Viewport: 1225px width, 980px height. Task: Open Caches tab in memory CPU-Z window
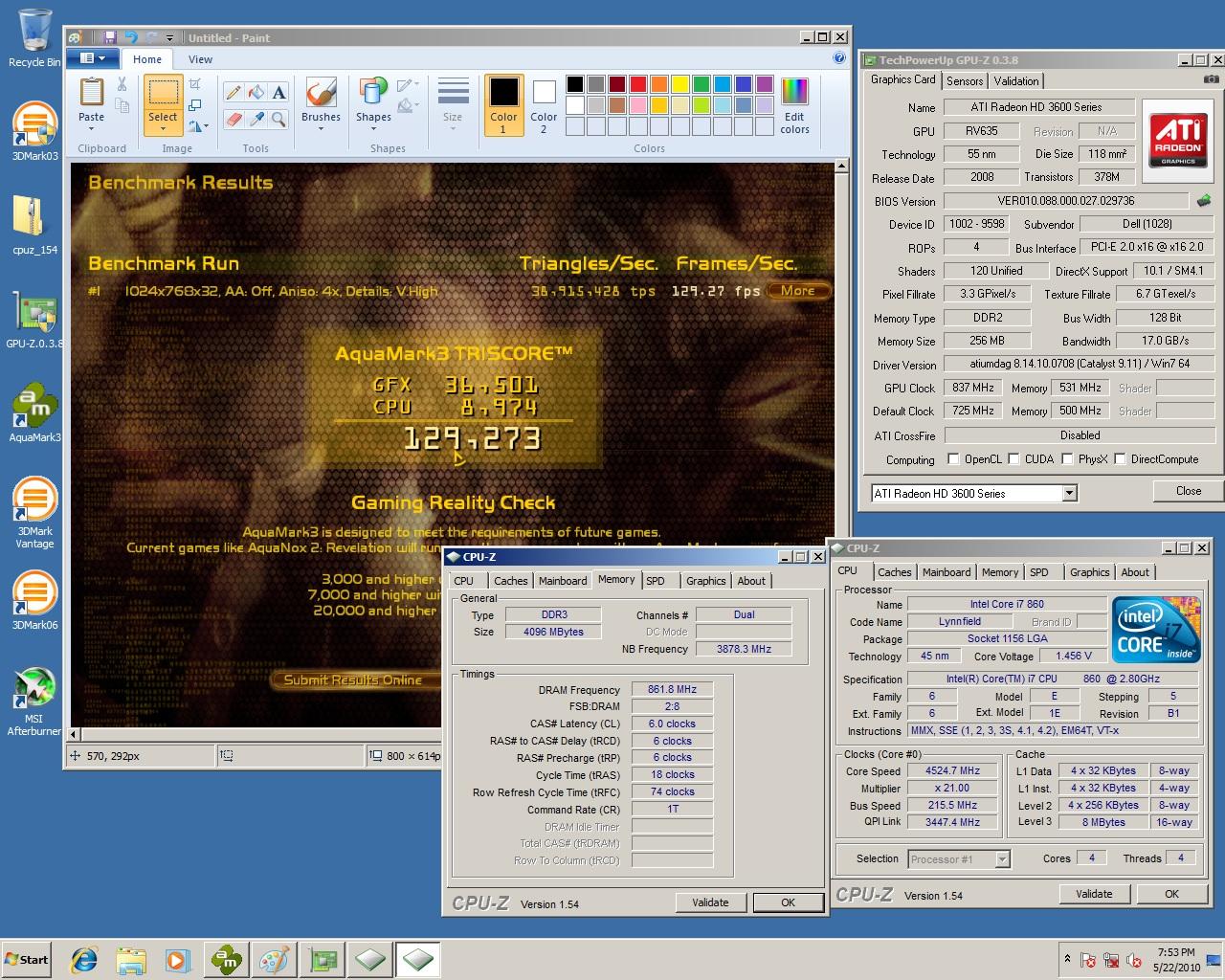510,581
